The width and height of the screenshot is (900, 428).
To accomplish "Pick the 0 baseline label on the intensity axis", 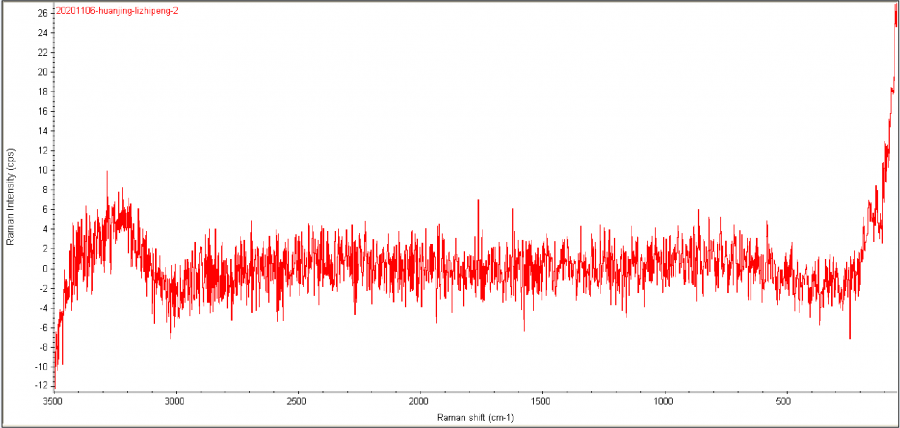I will point(45,269).
